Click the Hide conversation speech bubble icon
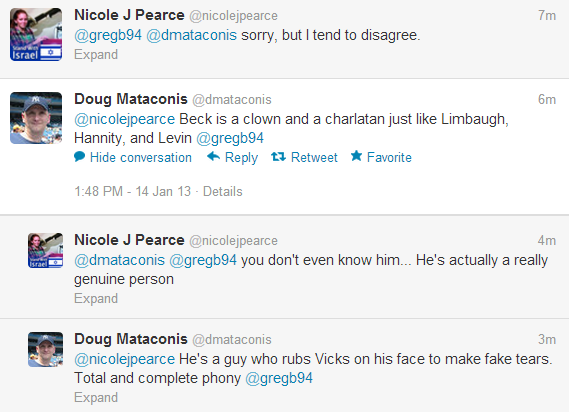Viewport: 569px width, 412px height. [x=79, y=157]
